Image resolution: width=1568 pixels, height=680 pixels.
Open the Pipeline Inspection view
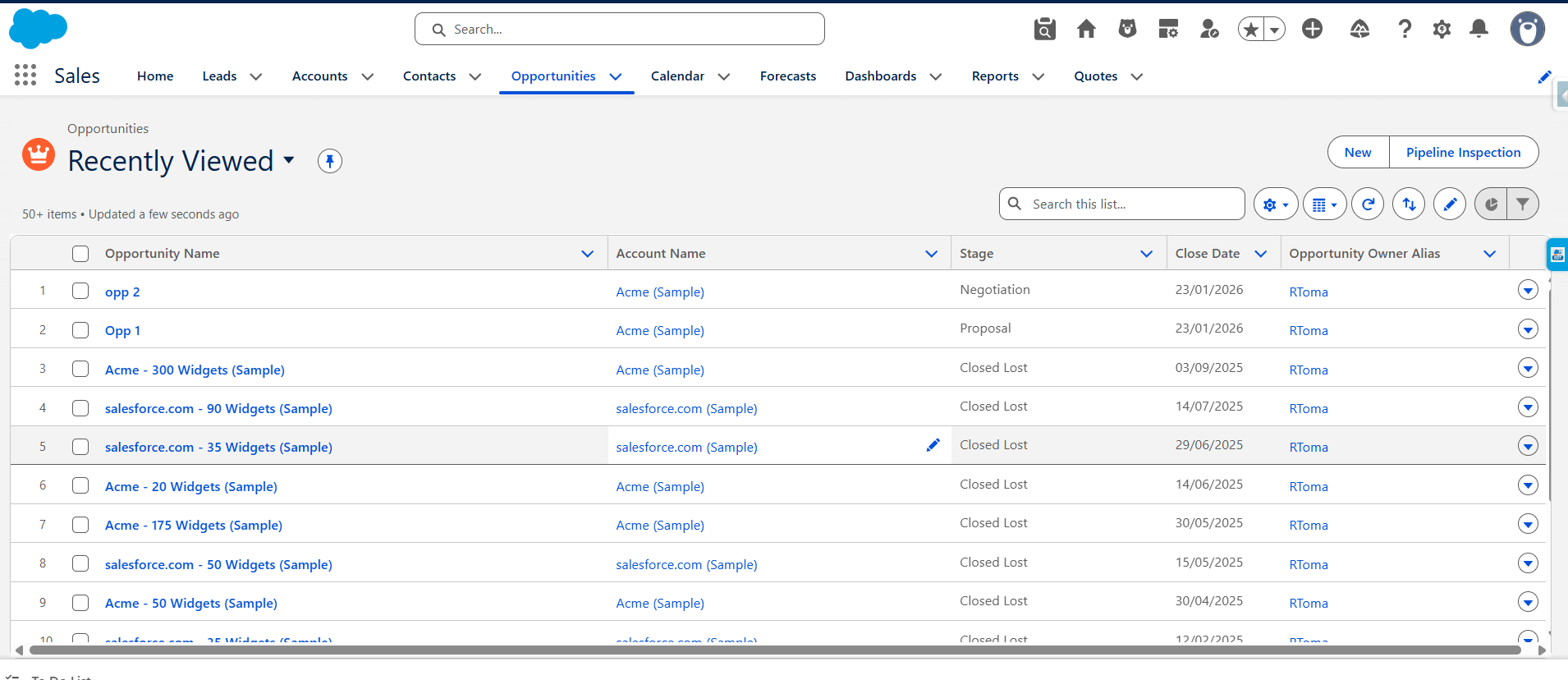coord(1463,153)
